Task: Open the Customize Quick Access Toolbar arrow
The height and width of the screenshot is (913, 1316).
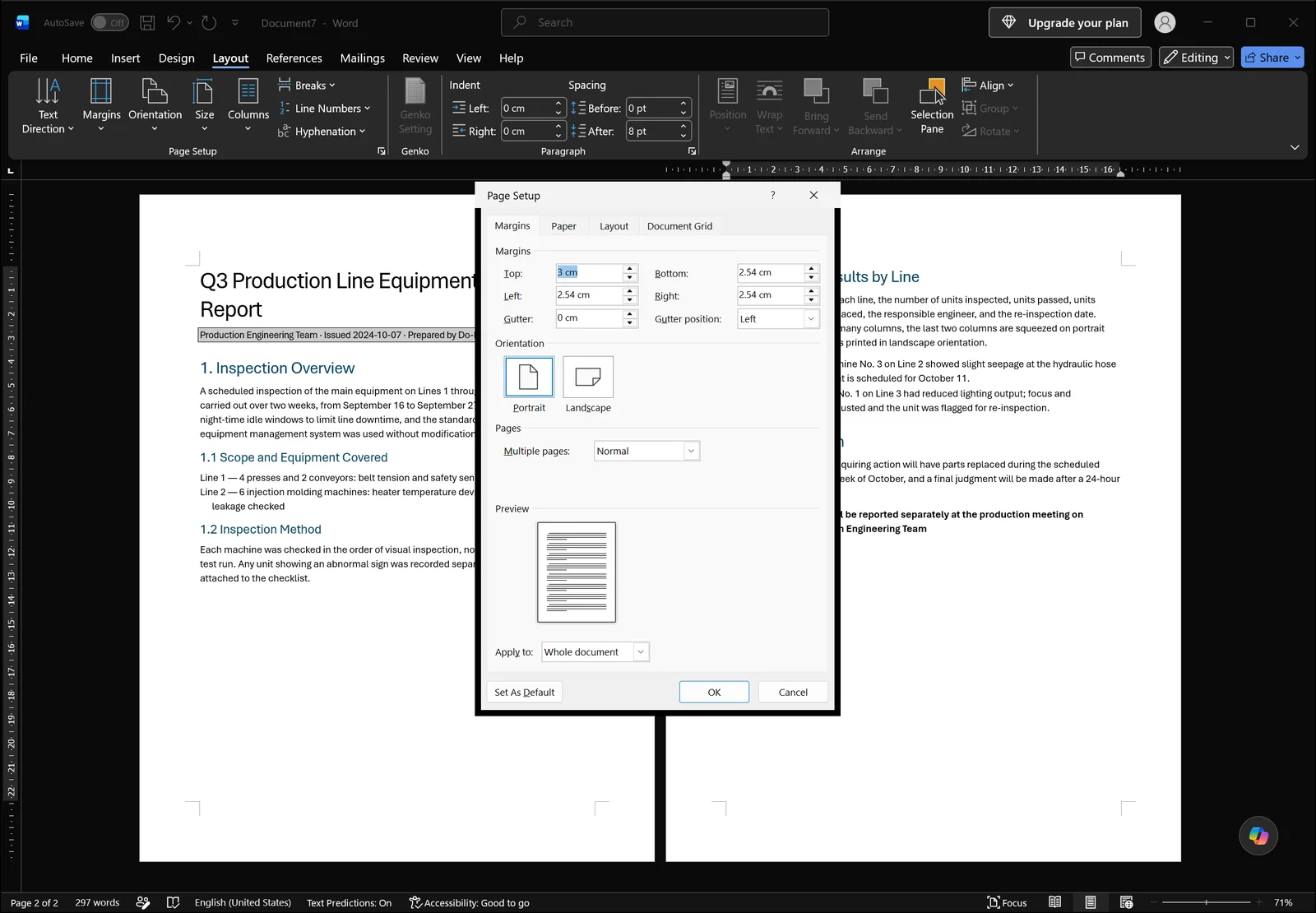Action: [x=235, y=23]
